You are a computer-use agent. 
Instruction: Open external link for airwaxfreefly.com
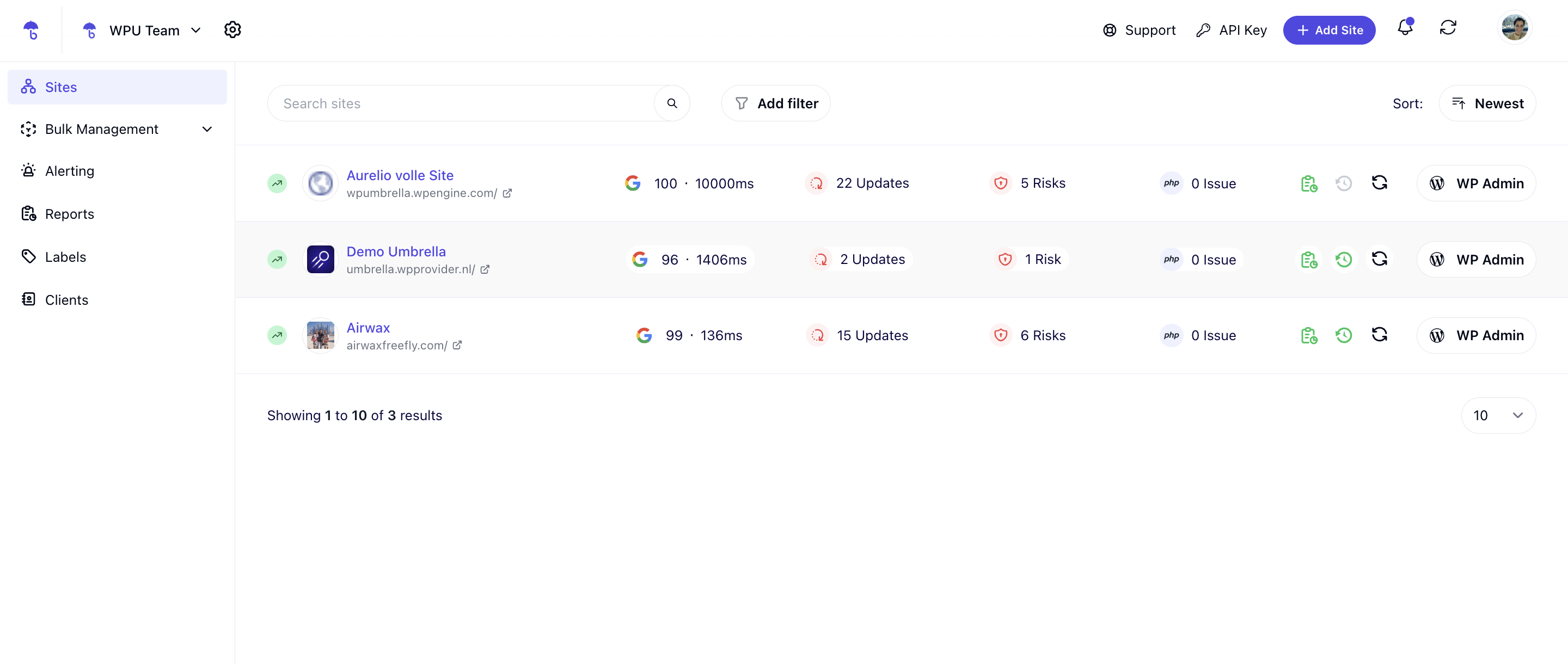click(x=457, y=345)
